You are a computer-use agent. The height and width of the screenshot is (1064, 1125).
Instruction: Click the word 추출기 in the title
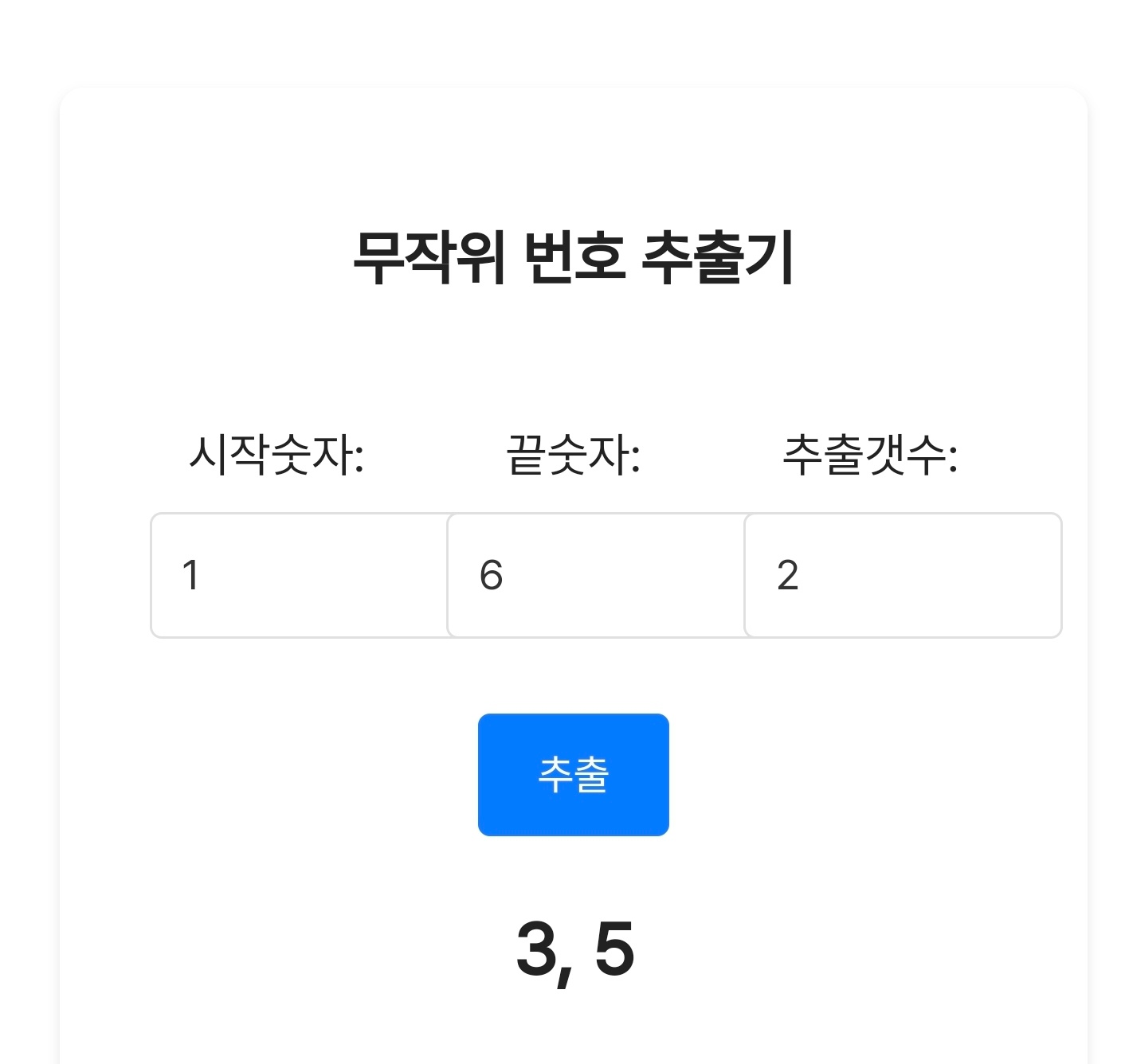pyautogui.click(x=717, y=257)
